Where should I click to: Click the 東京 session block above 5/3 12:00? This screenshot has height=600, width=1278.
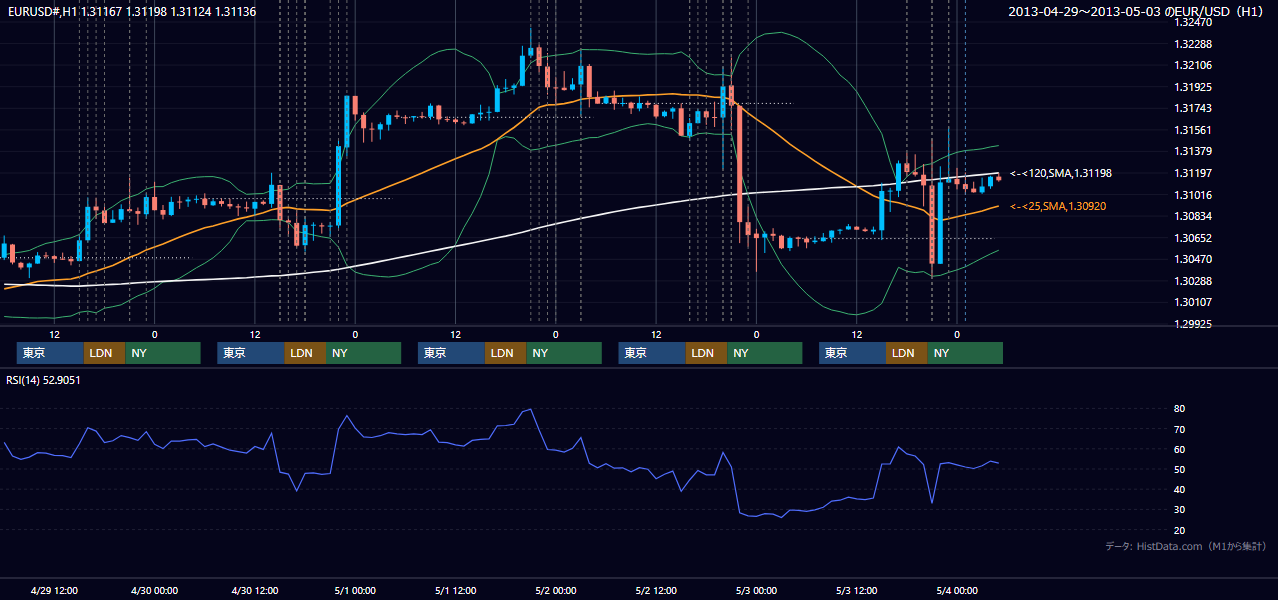pyautogui.click(x=852, y=353)
